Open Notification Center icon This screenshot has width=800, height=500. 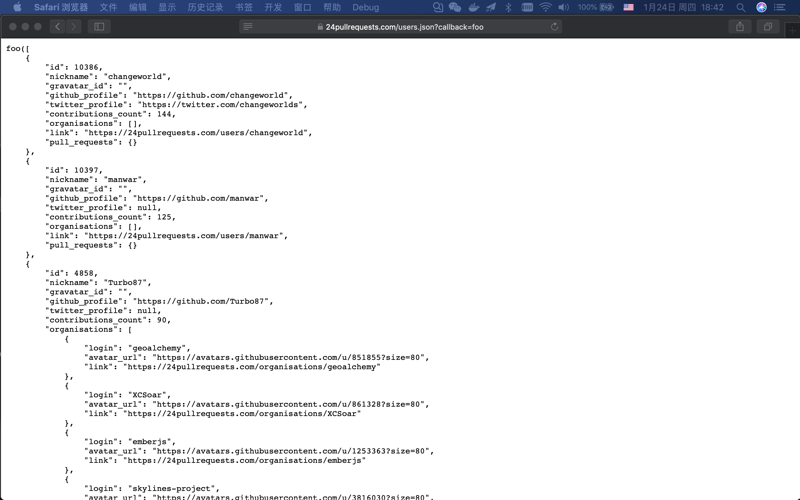tap(780, 7)
